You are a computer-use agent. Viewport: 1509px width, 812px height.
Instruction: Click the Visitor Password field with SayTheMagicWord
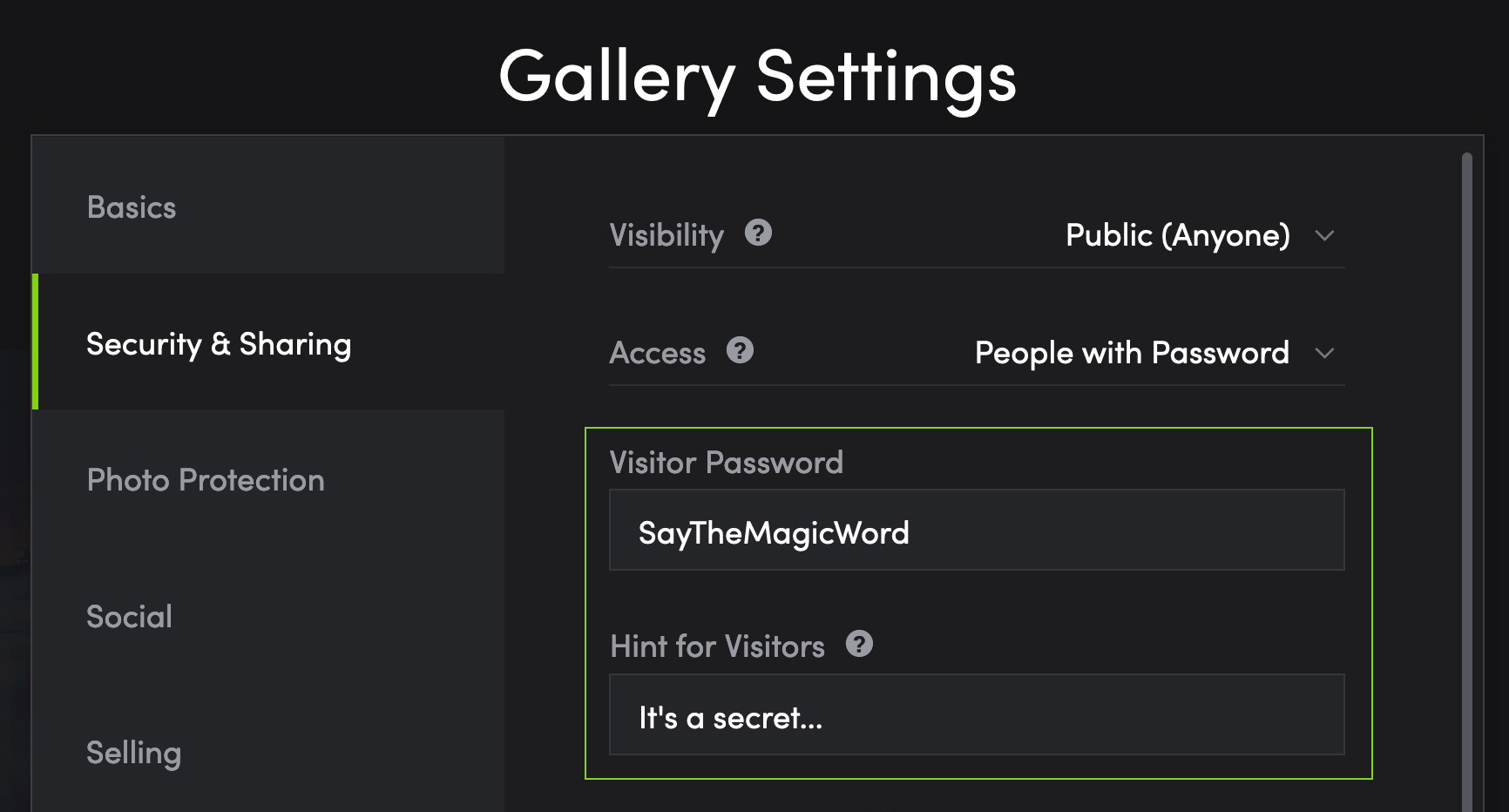(x=977, y=531)
